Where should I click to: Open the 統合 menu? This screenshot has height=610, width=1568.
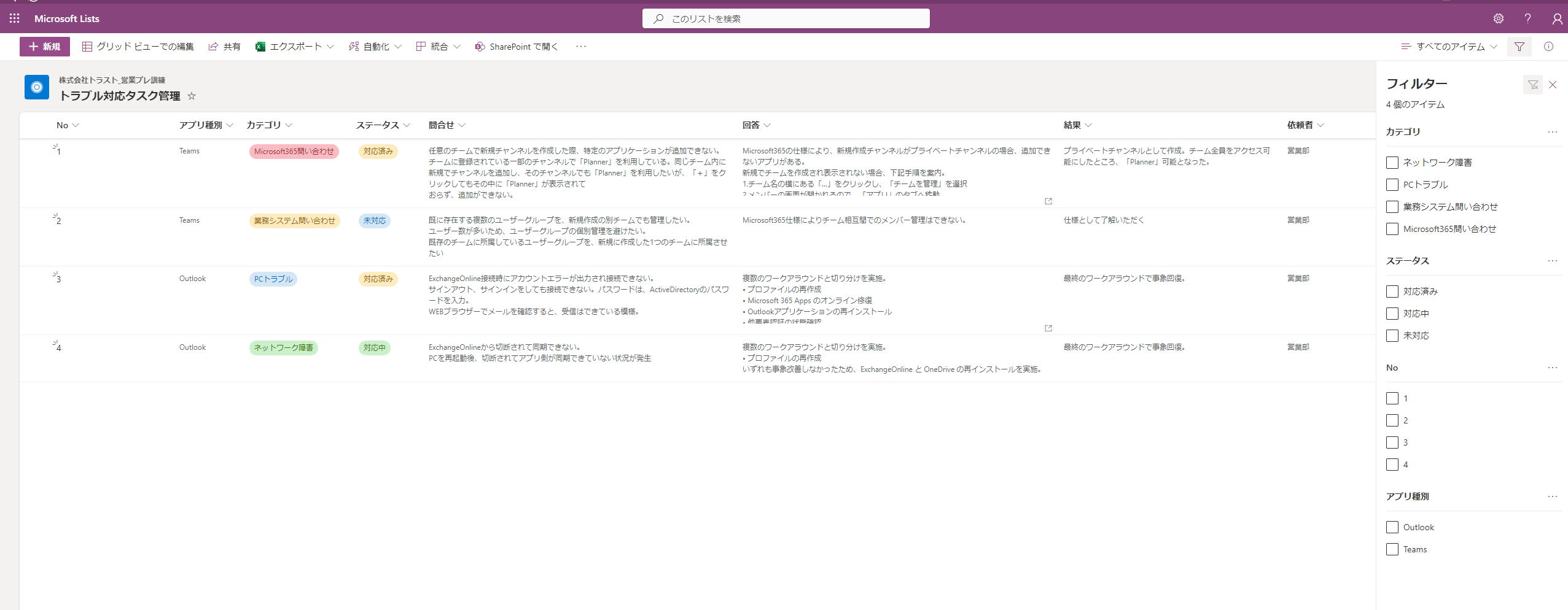click(438, 47)
